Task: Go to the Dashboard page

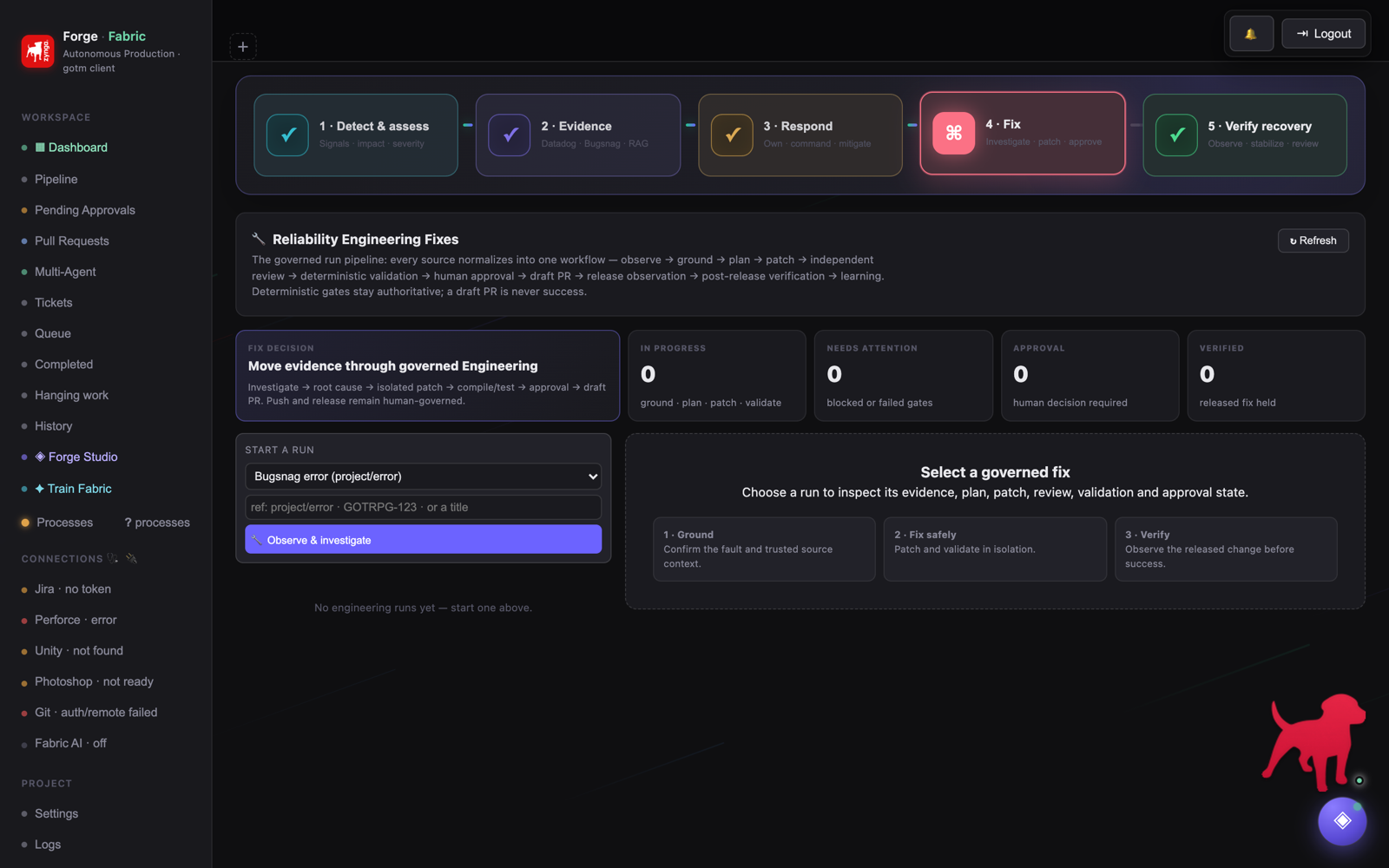Action: (78, 148)
